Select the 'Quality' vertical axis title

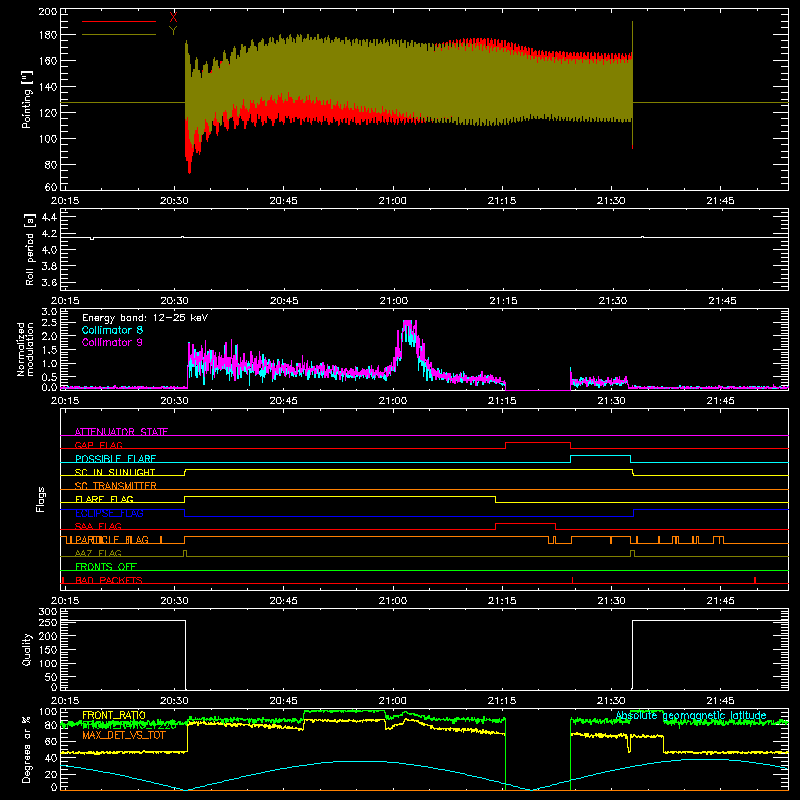click(x=27, y=649)
